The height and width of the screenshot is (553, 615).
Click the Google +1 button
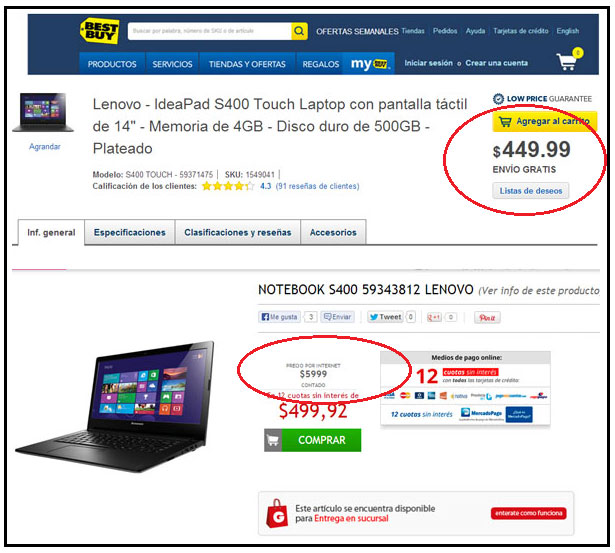point(435,317)
